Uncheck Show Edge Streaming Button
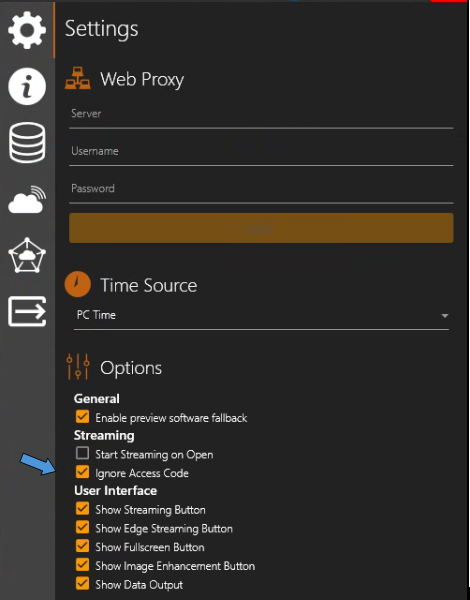Screen dimensions: 470x600 pos(82,527)
